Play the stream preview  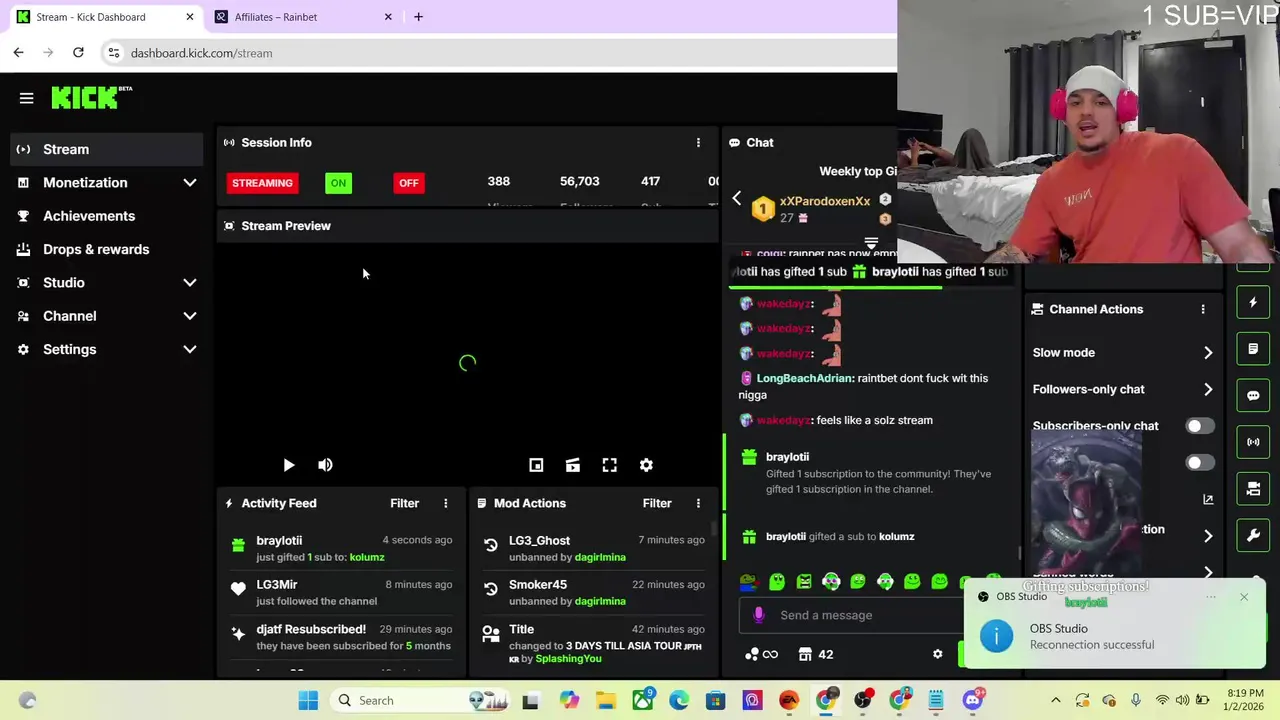(288, 465)
